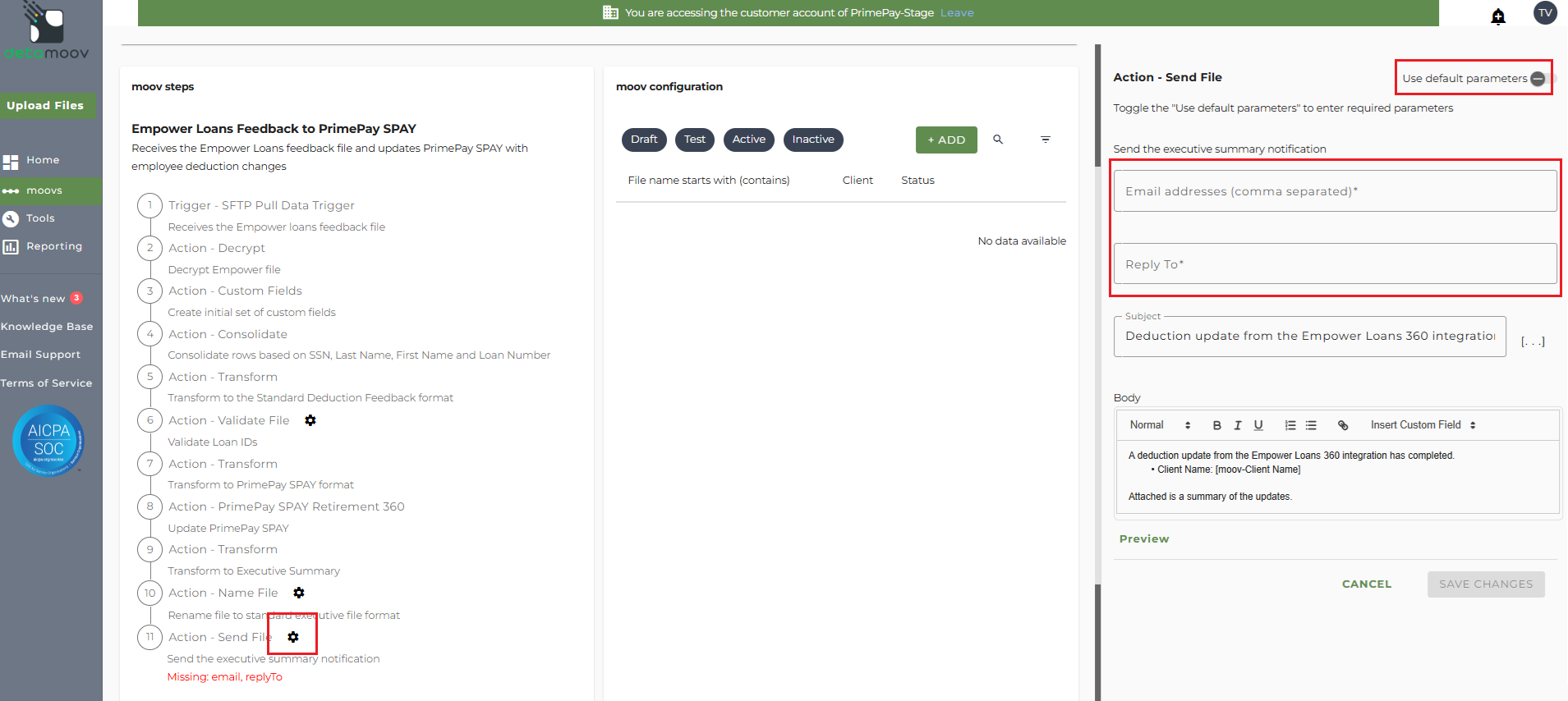The height and width of the screenshot is (701, 1568).
Task: Click the Email addresses input field
Action: [x=1335, y=191]
